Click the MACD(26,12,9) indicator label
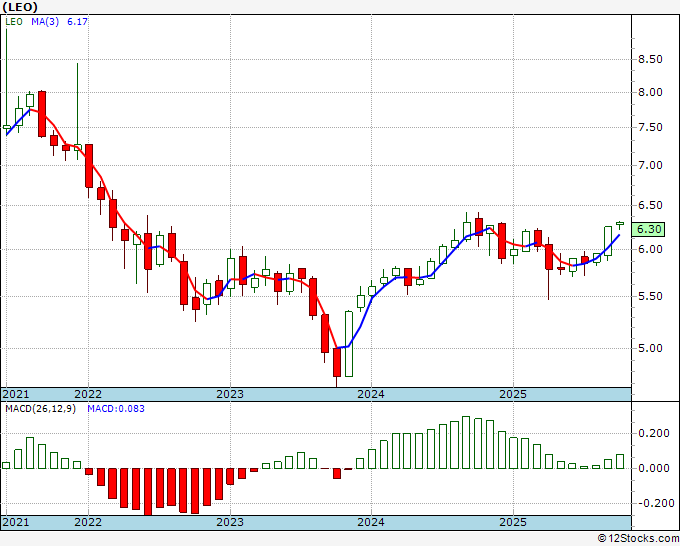Screen dimensions: 680x546 point(40,409)
